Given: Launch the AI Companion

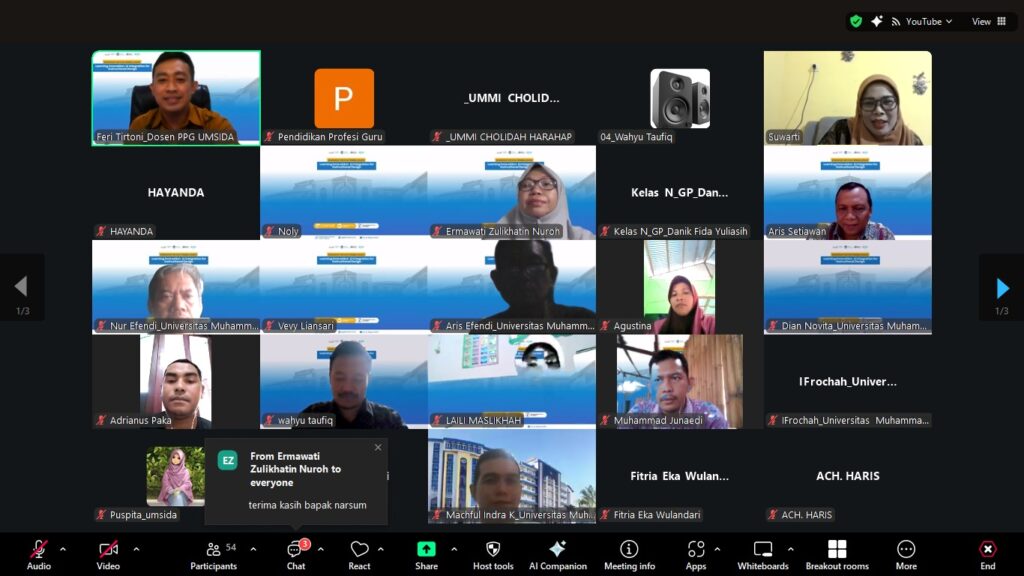Looking at the screenshot, I should [558, 553].
